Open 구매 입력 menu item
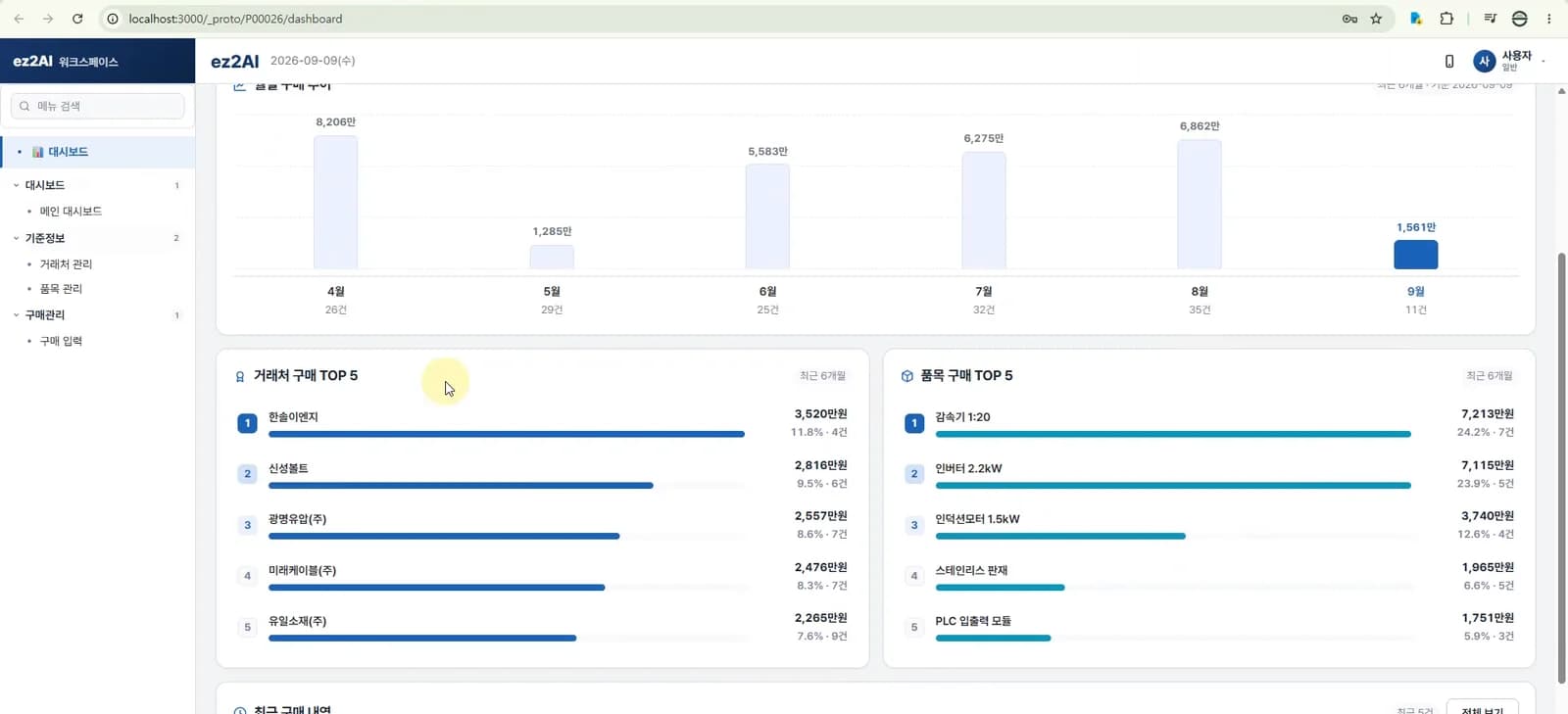Screen dimensions: 1568x714 point(61,341)
